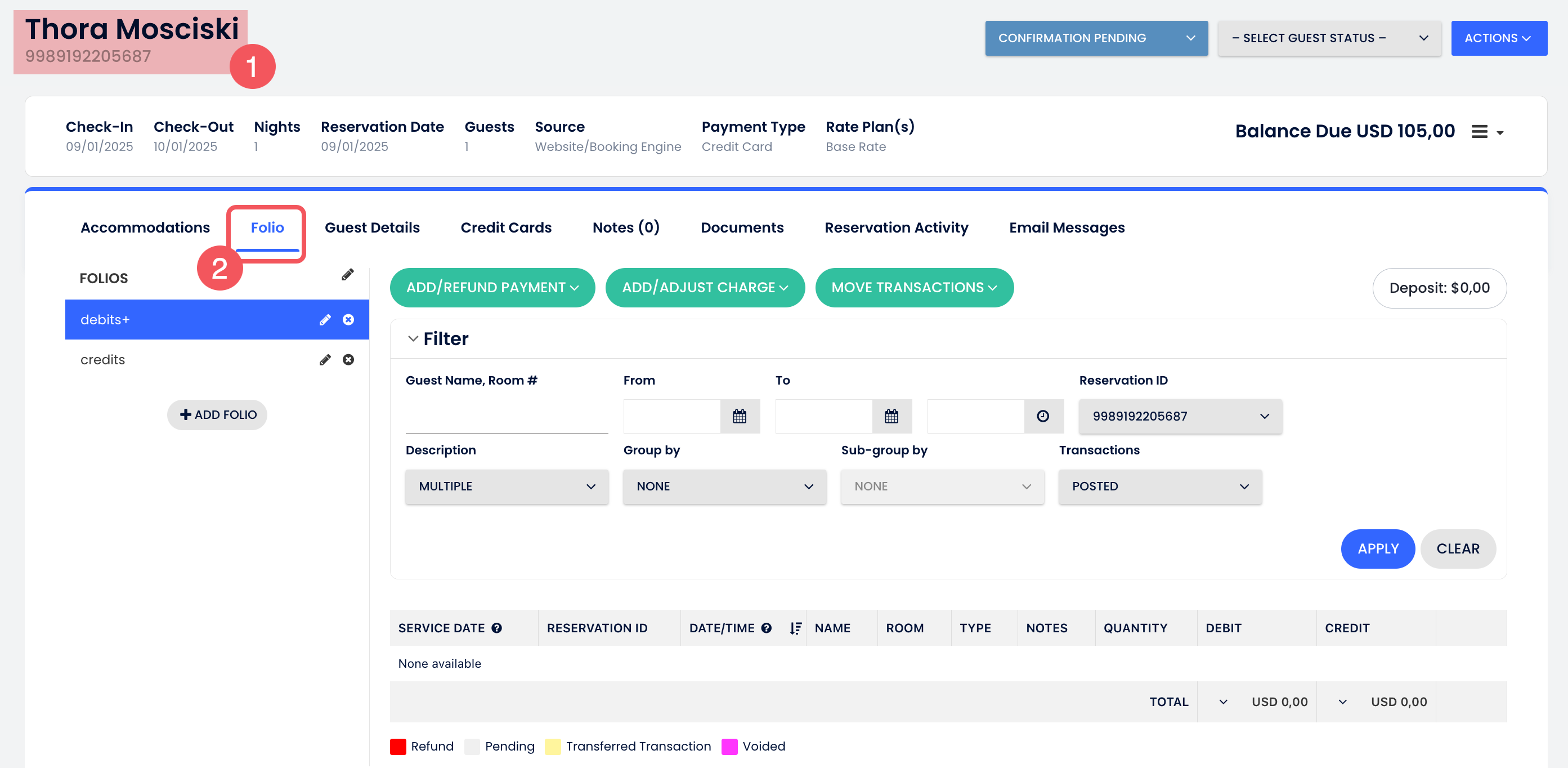Open the Reservation Activity tab
This screenshot has width=1568, height=768.
(896, 228)
